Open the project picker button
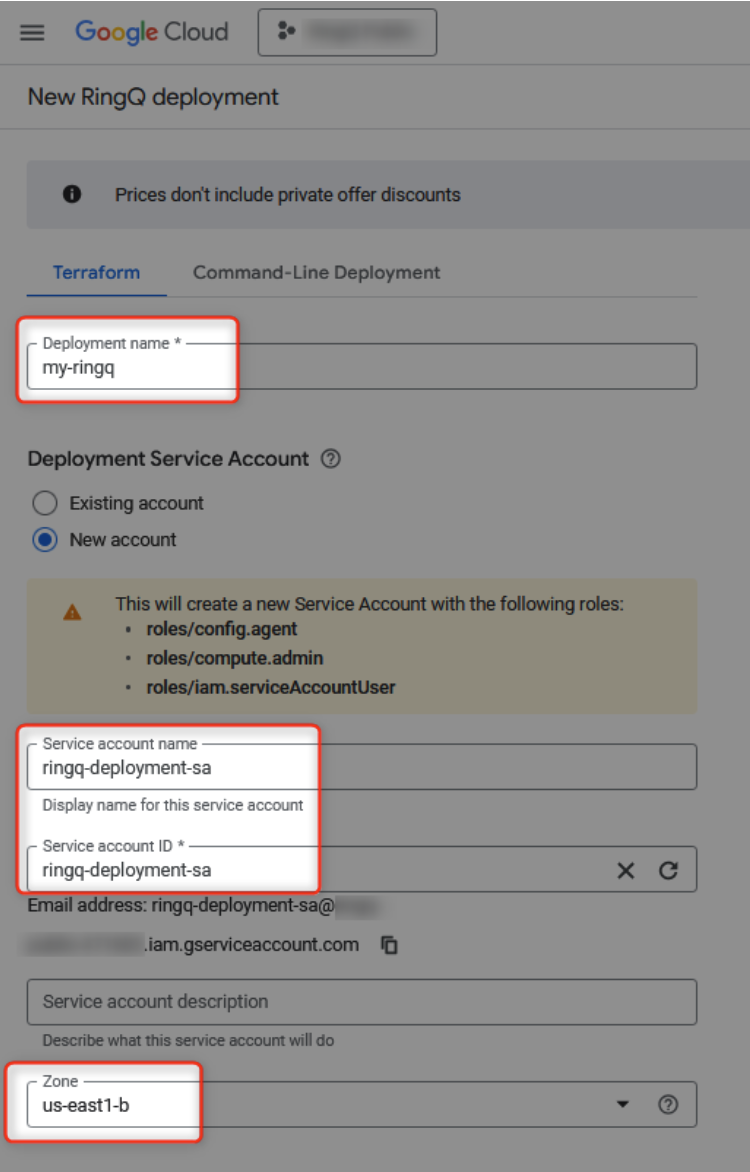 347,32
